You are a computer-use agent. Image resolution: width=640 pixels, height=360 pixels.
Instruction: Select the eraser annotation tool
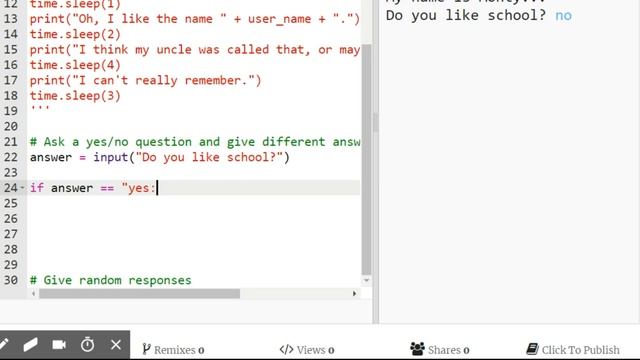pos(31,345)
